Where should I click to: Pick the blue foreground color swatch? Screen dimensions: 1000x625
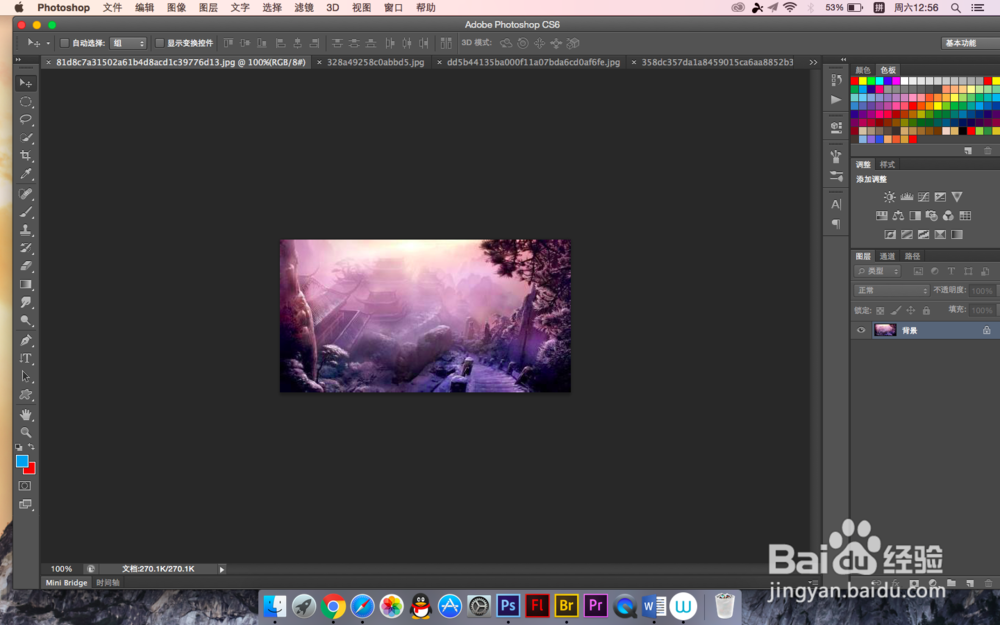21,460
